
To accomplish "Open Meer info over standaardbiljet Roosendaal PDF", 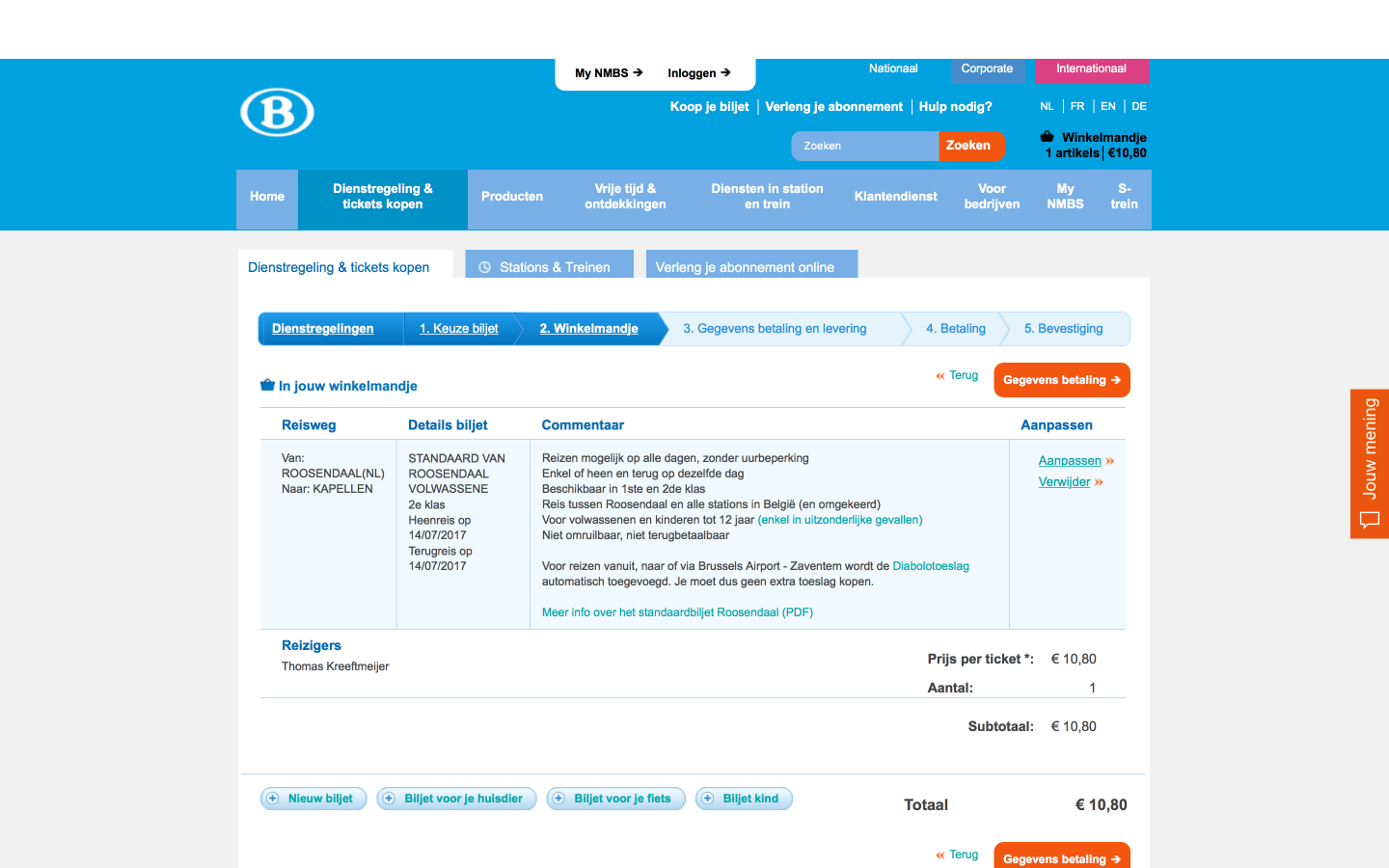I will coord(677,612).
